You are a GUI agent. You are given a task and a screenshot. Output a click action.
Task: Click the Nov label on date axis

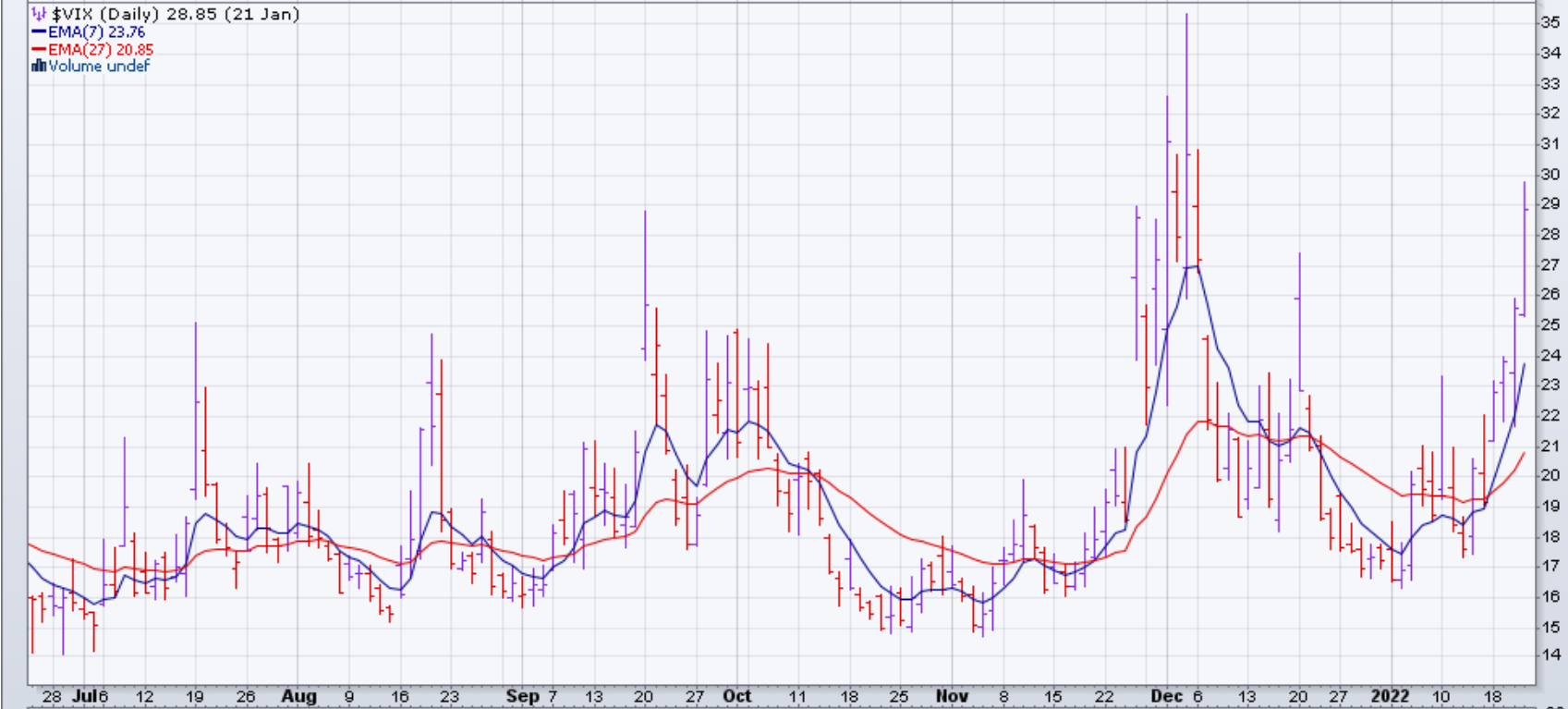952,696
